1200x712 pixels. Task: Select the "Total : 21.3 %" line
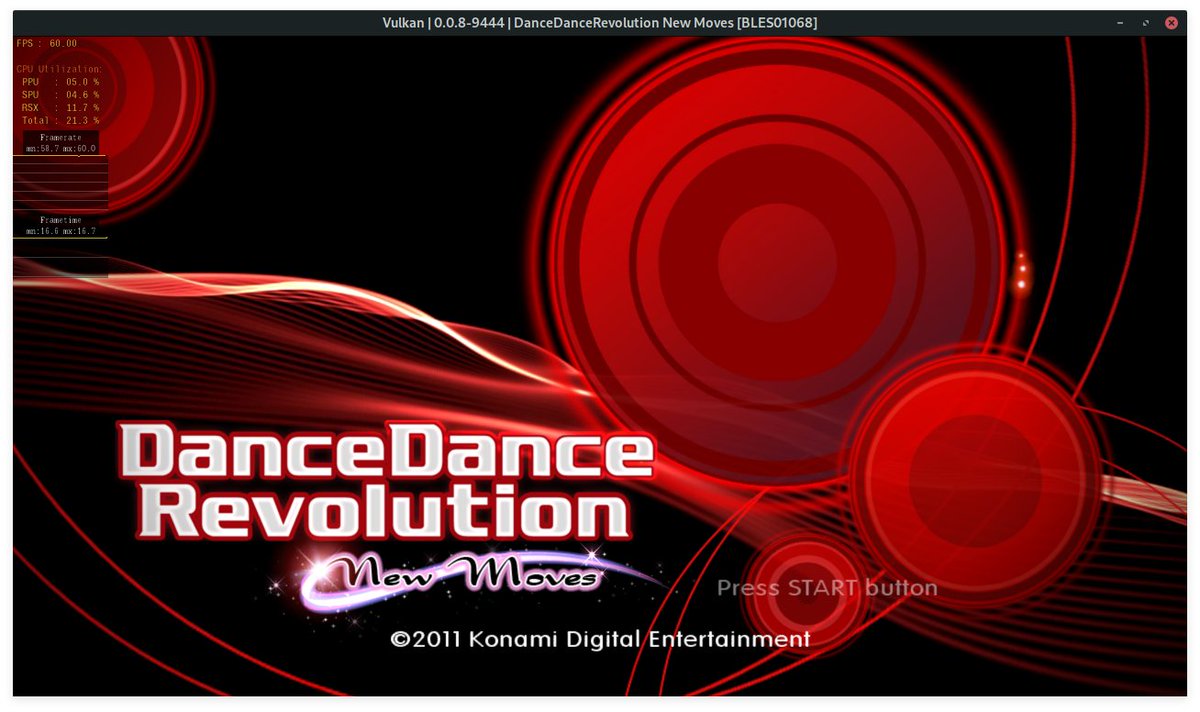click(60, 121)
